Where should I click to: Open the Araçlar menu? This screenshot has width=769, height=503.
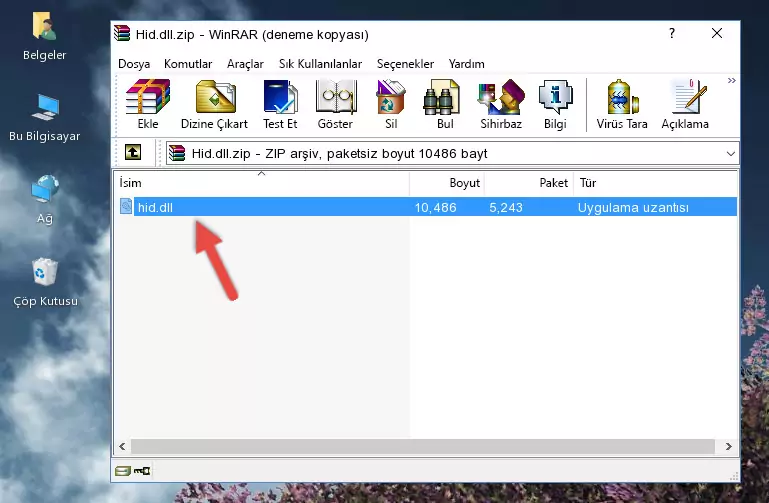[245, 64]
